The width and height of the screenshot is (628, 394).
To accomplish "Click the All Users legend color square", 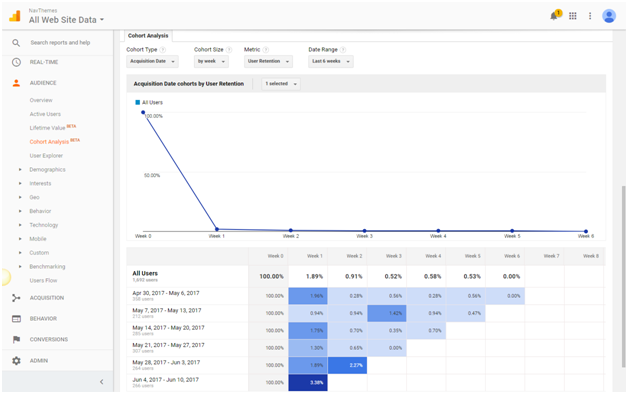I will point(138,103).
